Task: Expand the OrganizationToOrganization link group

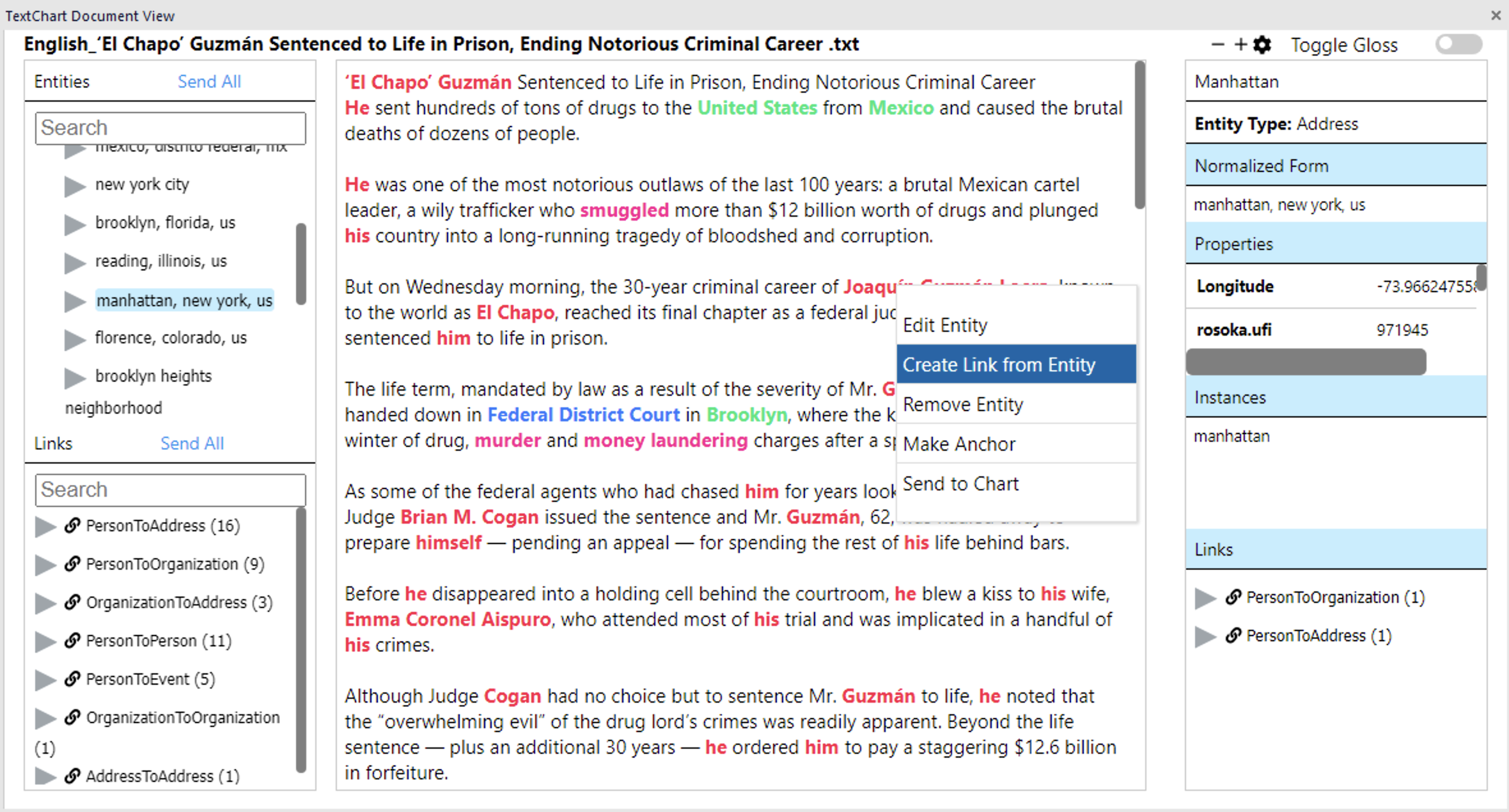Action: 45,719
